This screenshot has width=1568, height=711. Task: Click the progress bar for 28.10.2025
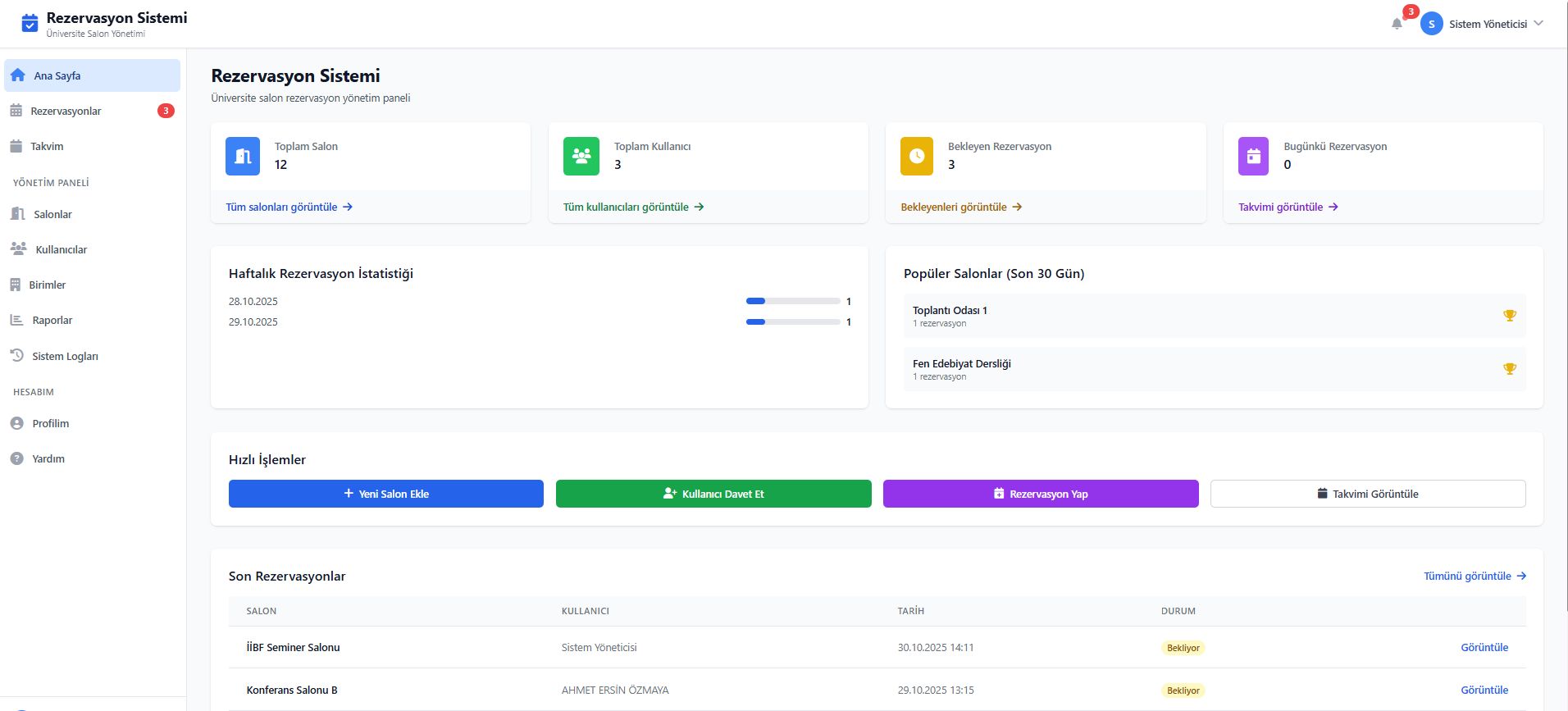click(793, 301)
